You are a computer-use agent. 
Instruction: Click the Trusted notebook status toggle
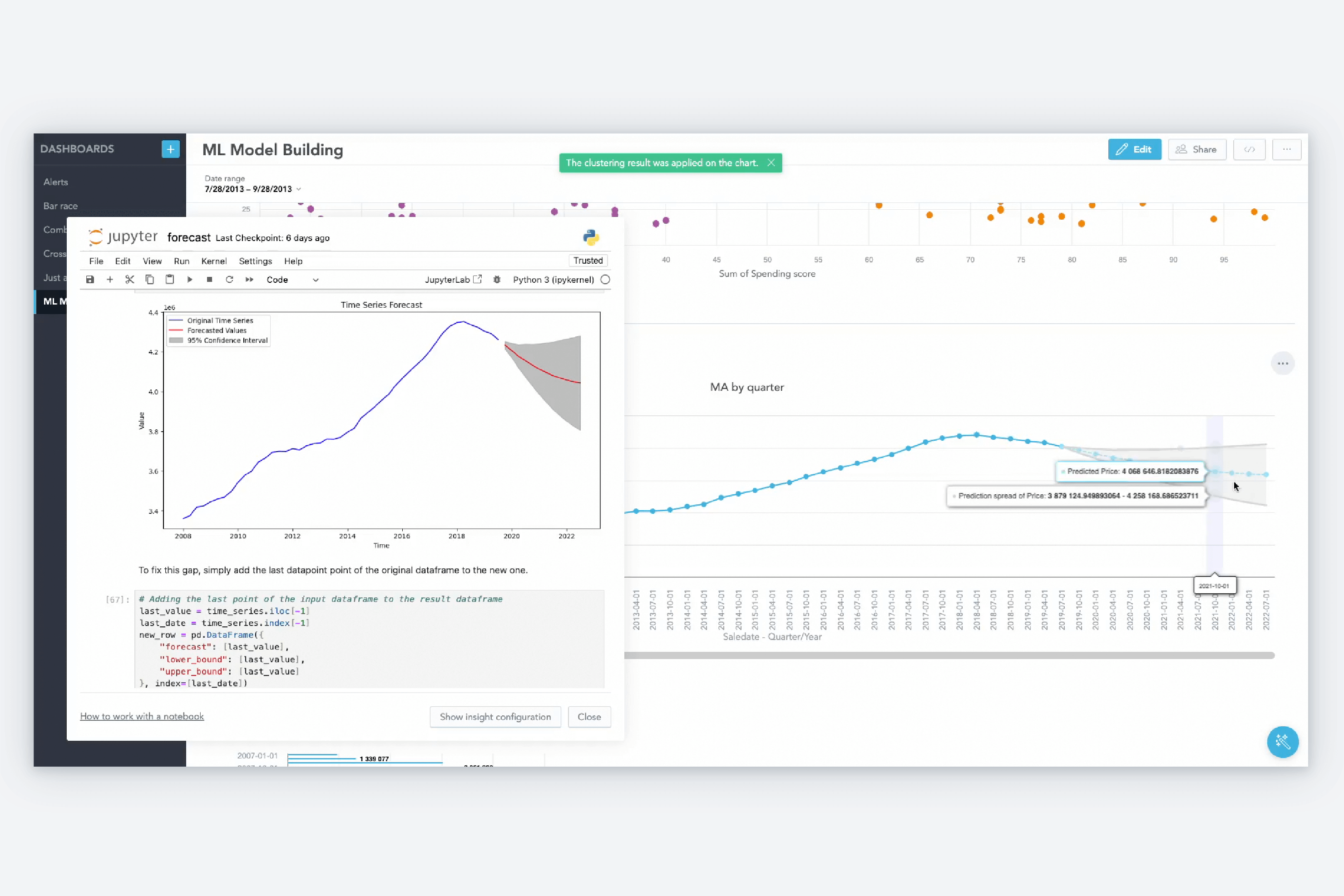pyautogui.click(x=588, y=261)
